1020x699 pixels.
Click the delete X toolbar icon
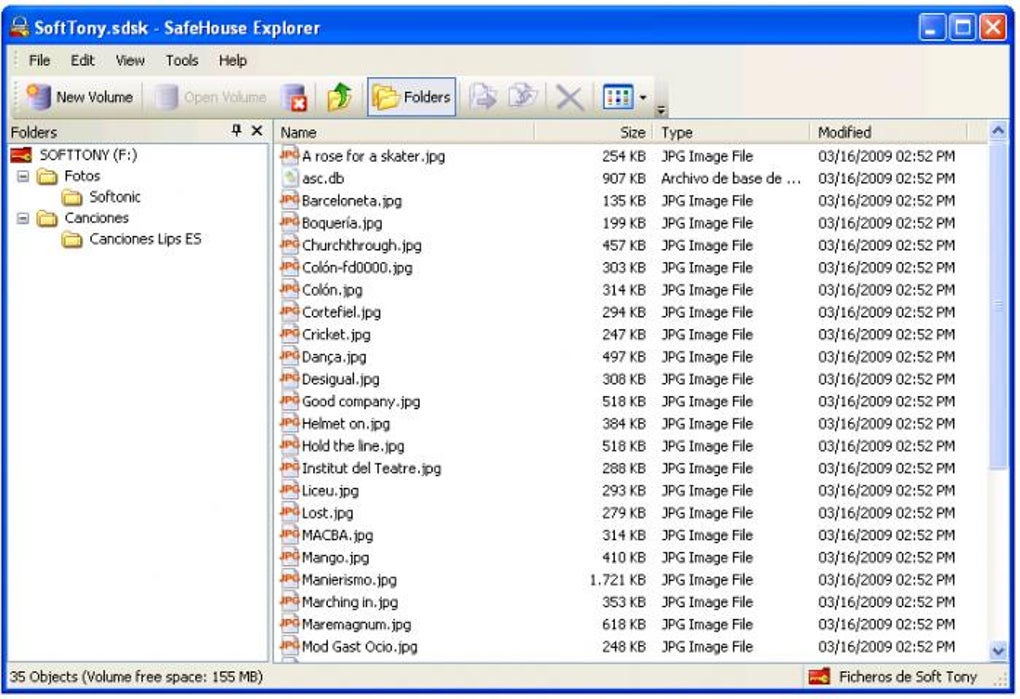tap(569, 98)
